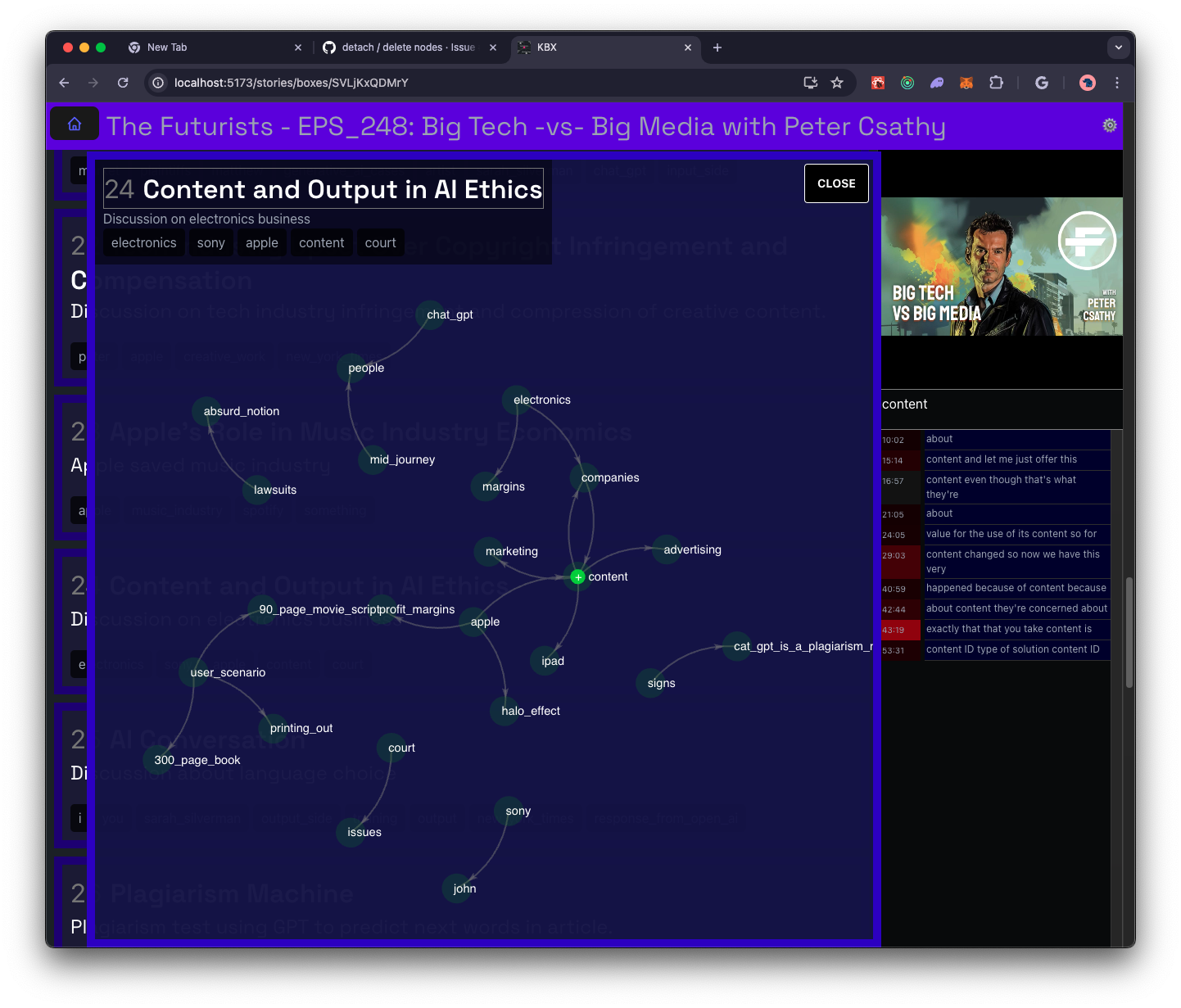Select the printing_out graph node
1181x1008 pixels.
coord(274,728)
